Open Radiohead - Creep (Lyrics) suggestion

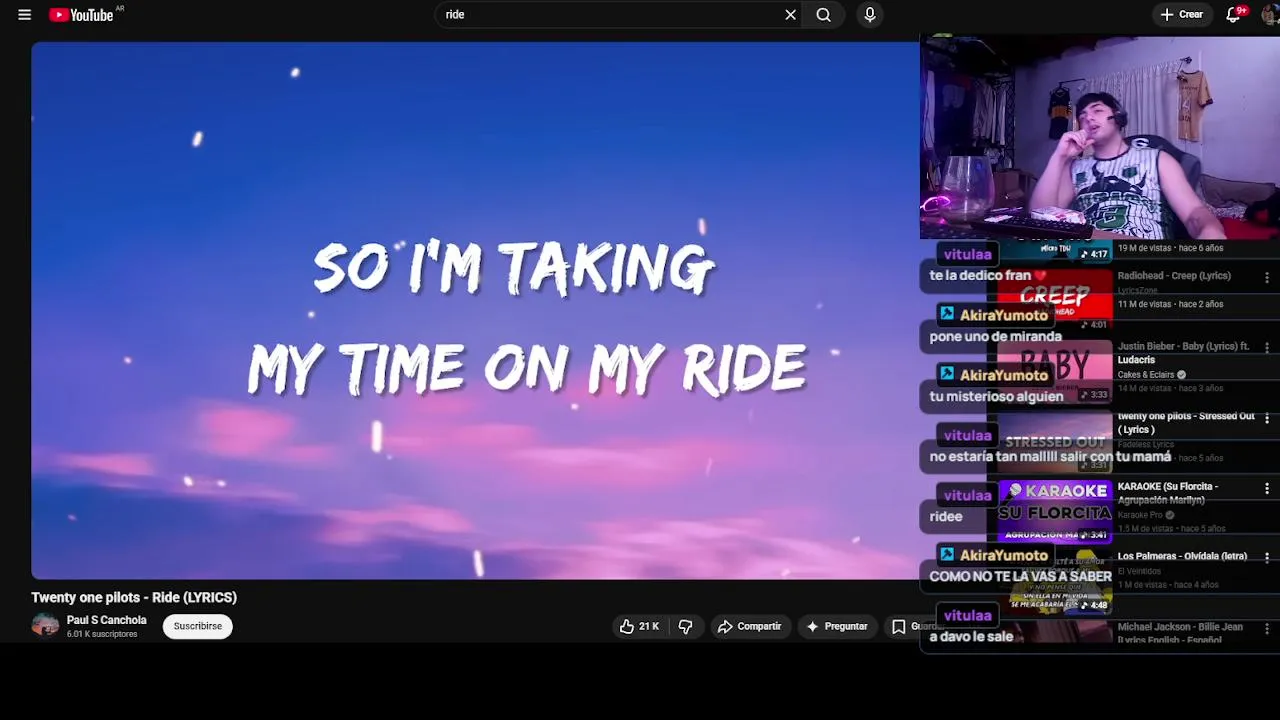[x=1174, y=276]
